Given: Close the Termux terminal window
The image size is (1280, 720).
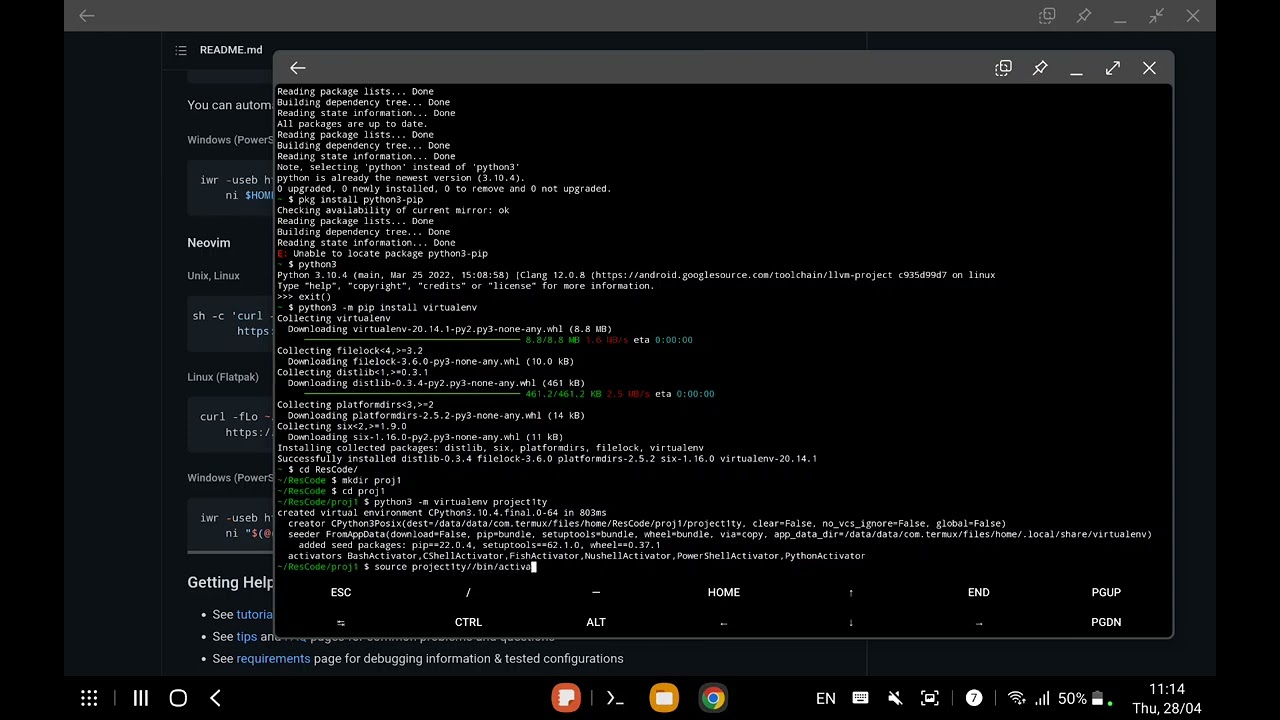Looking at the screenshot, I should point(1149,68).
